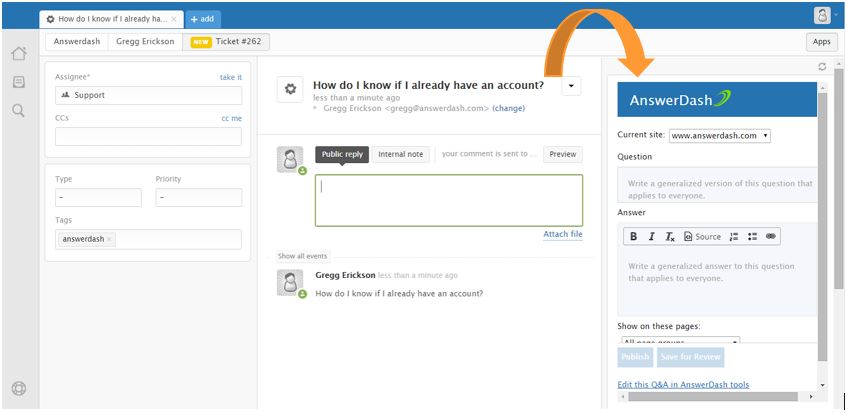Open the Current site dropdown
Image resolution: width=846 pixels, height=413 pixels.
720,136
